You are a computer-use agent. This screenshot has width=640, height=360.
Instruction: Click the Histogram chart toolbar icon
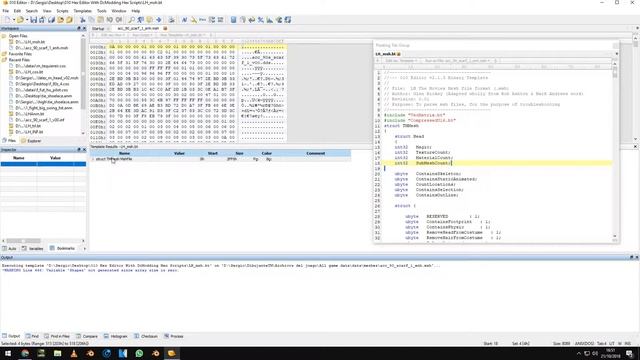[x=270, y=20]
